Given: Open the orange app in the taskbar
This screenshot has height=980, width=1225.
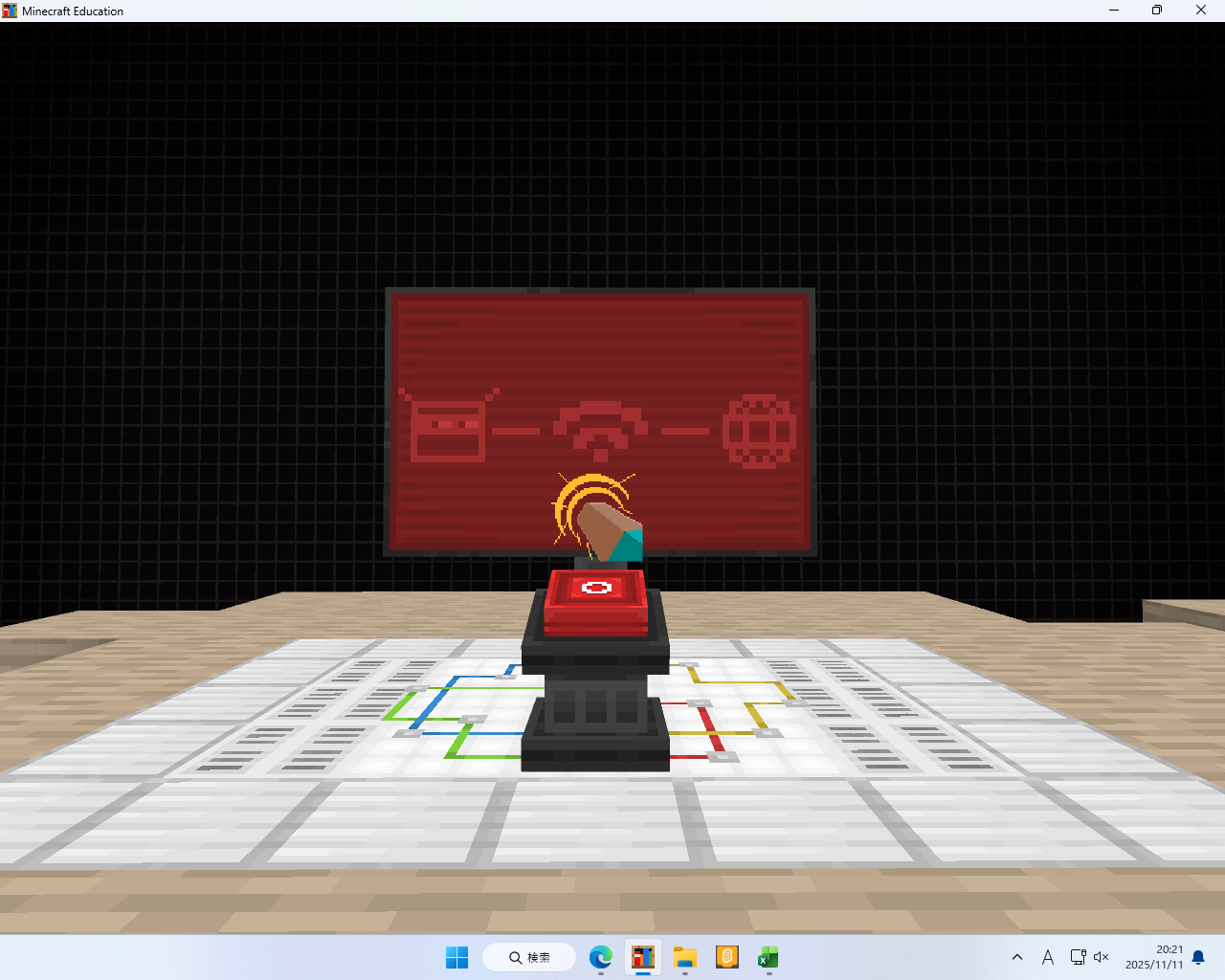Looking at the screenshot, I should 726,957.
